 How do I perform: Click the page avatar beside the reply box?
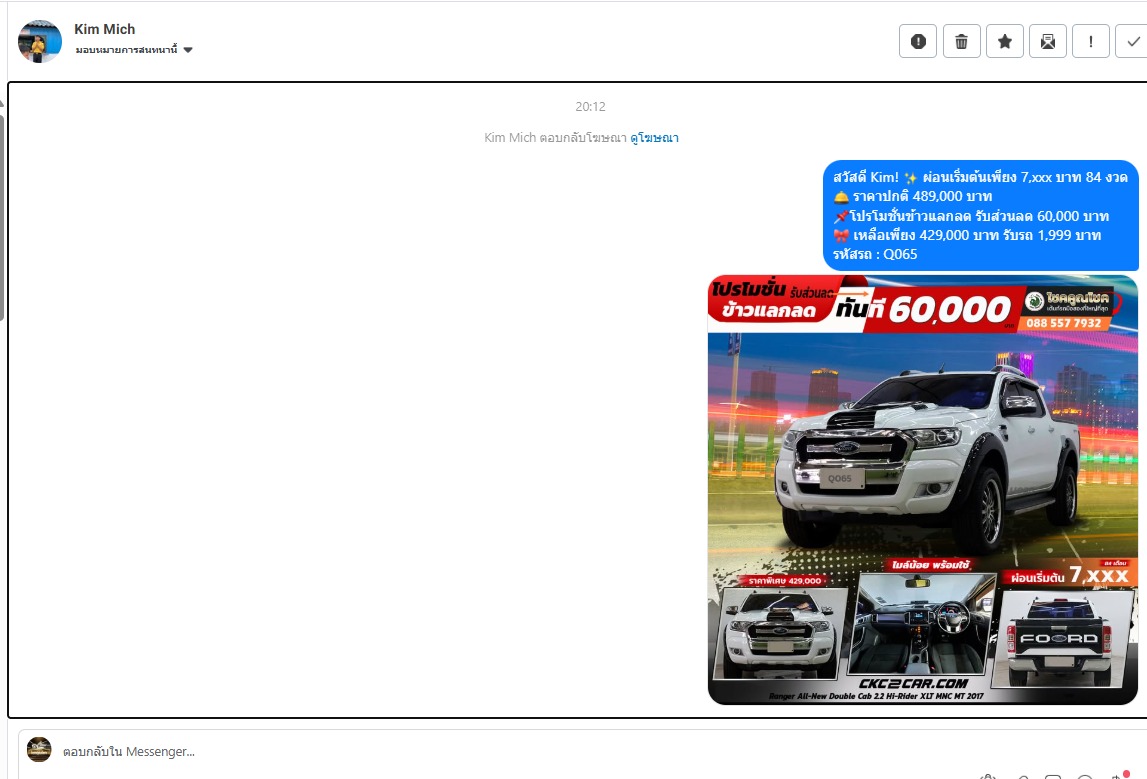point(40,749)
